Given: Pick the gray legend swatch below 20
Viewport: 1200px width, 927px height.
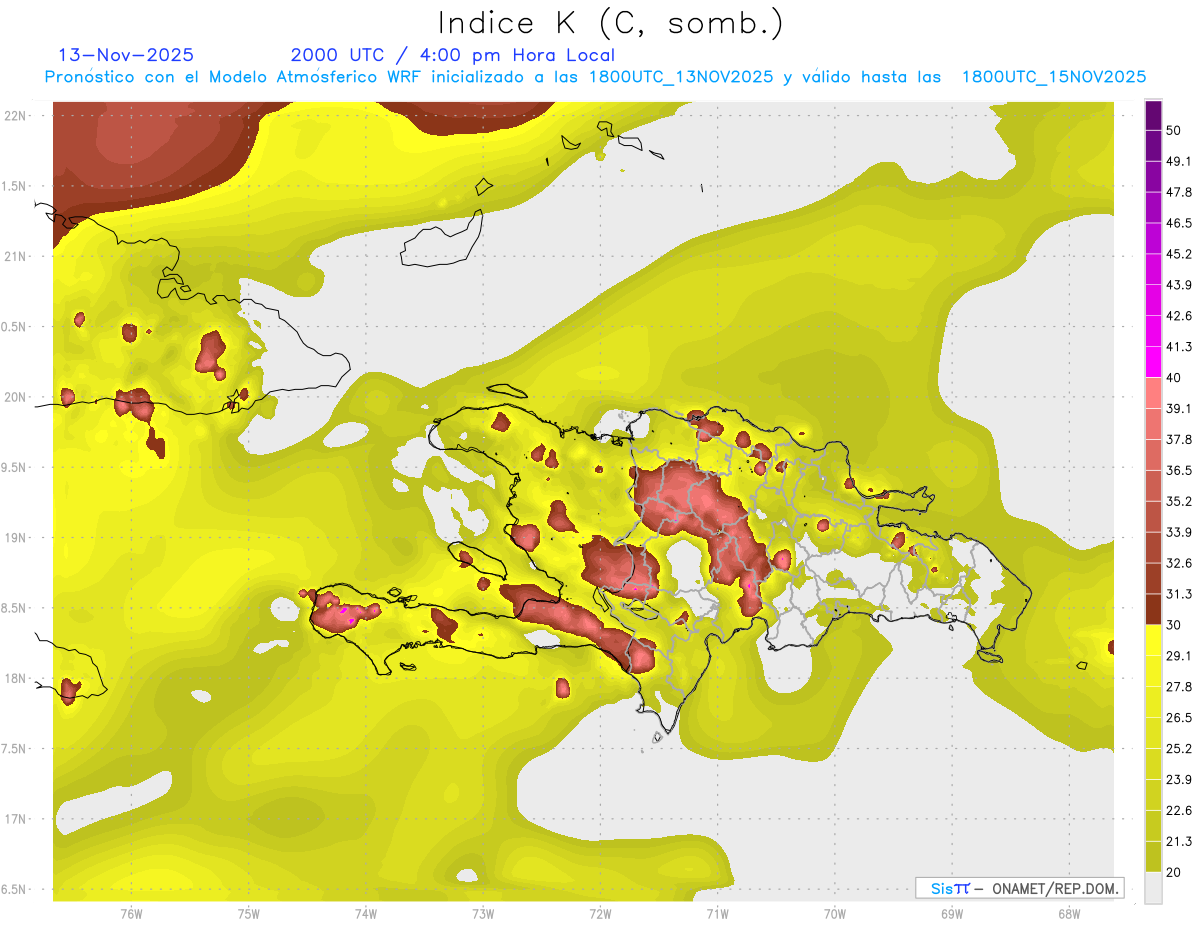Looking at the screenshot, I should click(x=1153, y=888).
